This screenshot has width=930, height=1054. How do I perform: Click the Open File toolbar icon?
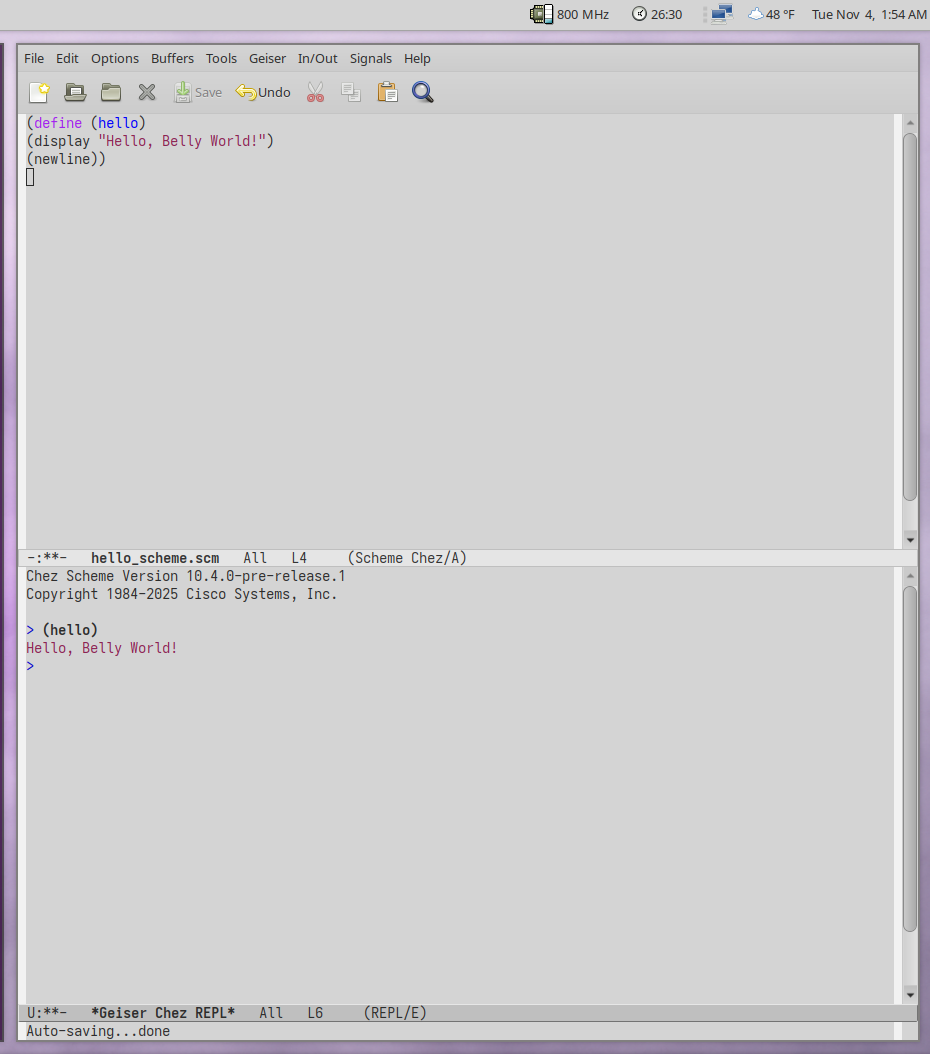click(x=75, y=92)
